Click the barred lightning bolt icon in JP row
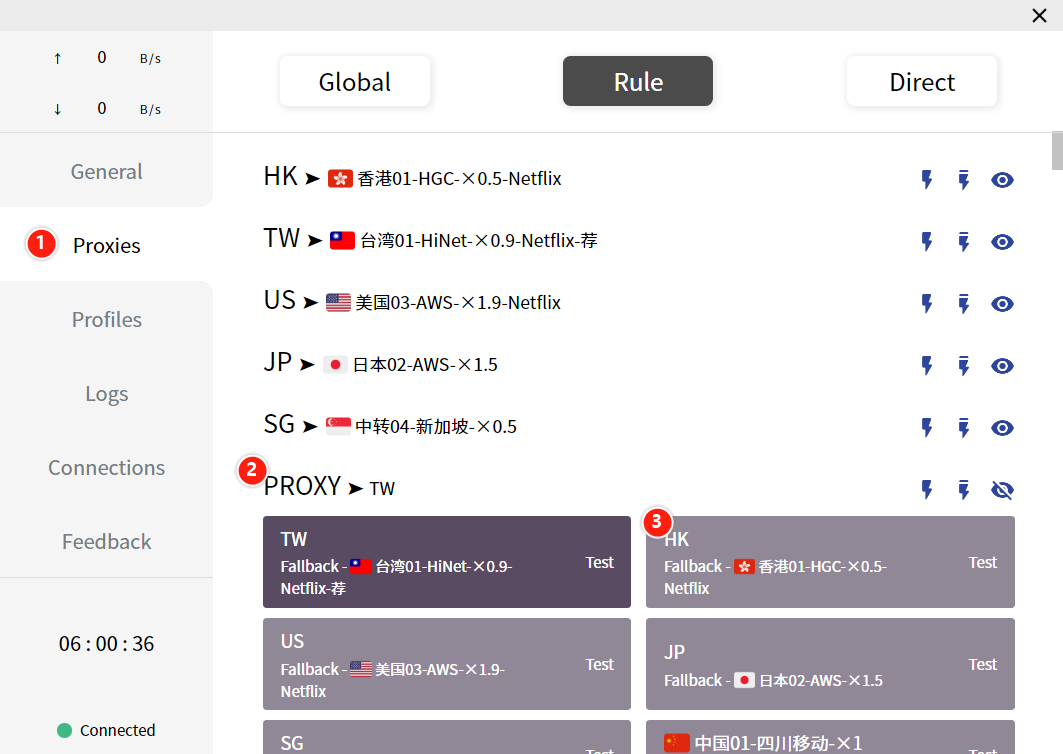The width and height of the screenshot is (1063, 754). [x=964, y=366]
